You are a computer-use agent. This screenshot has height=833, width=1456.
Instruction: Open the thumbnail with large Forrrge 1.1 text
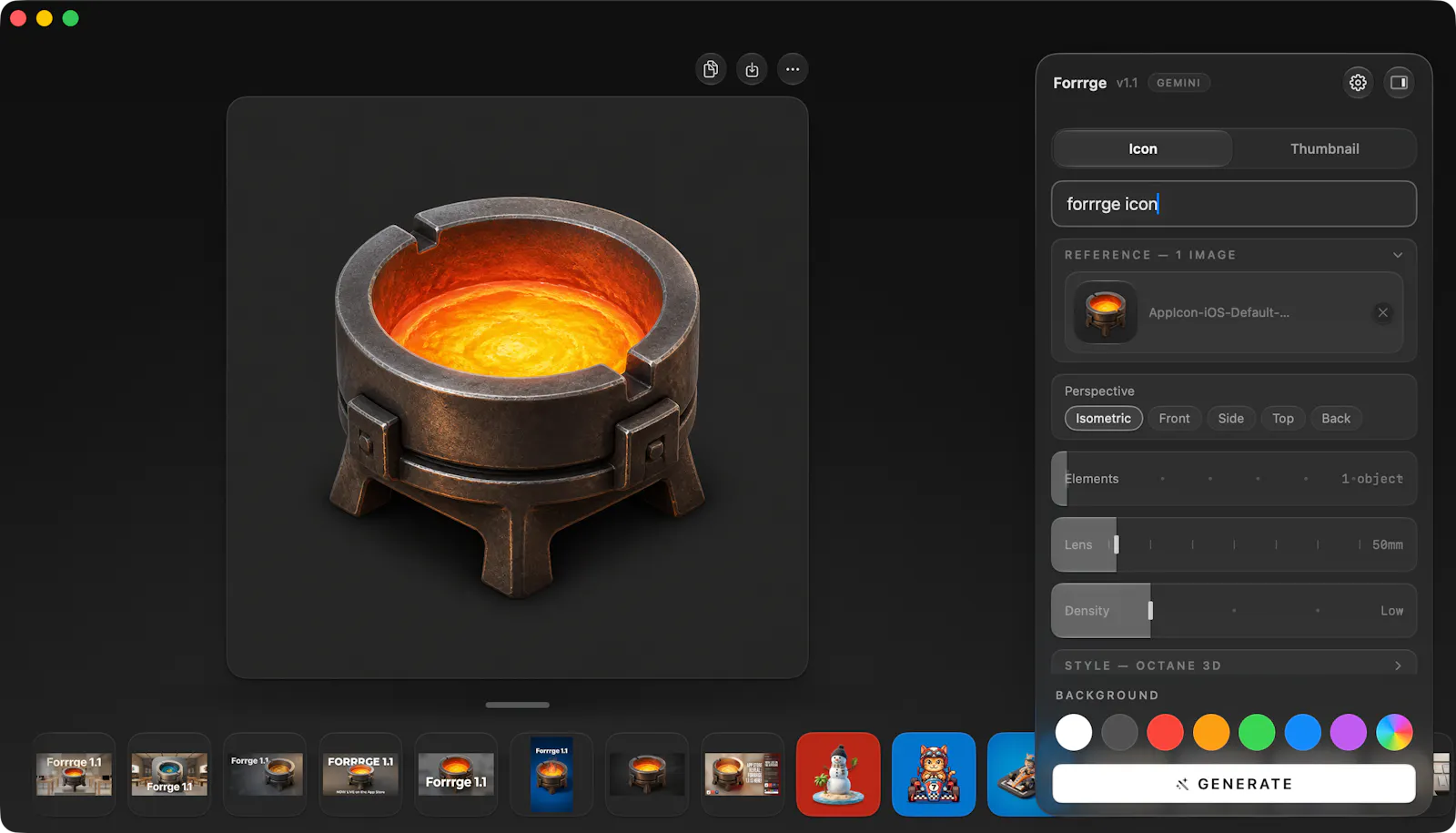point(456,775)
